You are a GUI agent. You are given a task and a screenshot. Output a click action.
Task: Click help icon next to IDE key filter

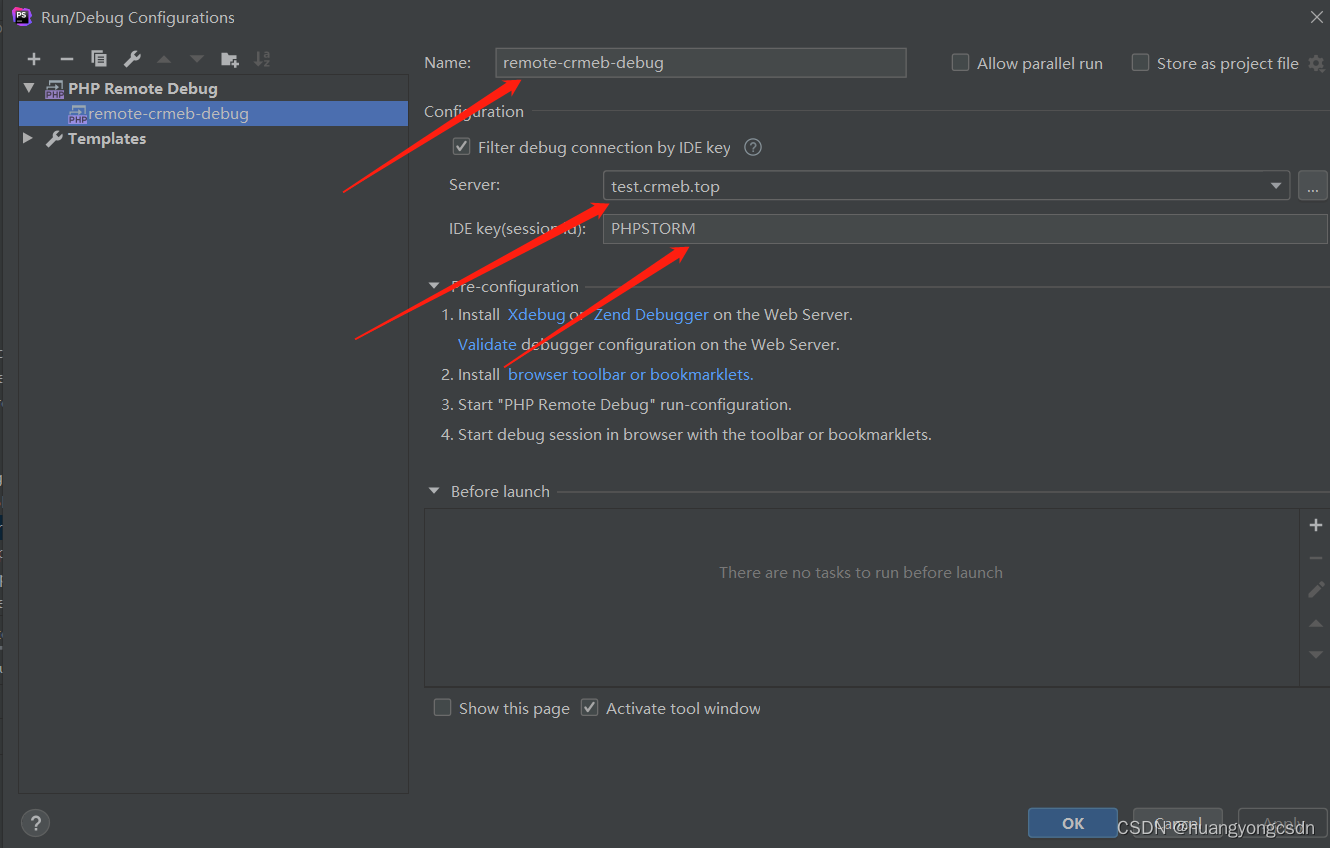coord(753,147)
